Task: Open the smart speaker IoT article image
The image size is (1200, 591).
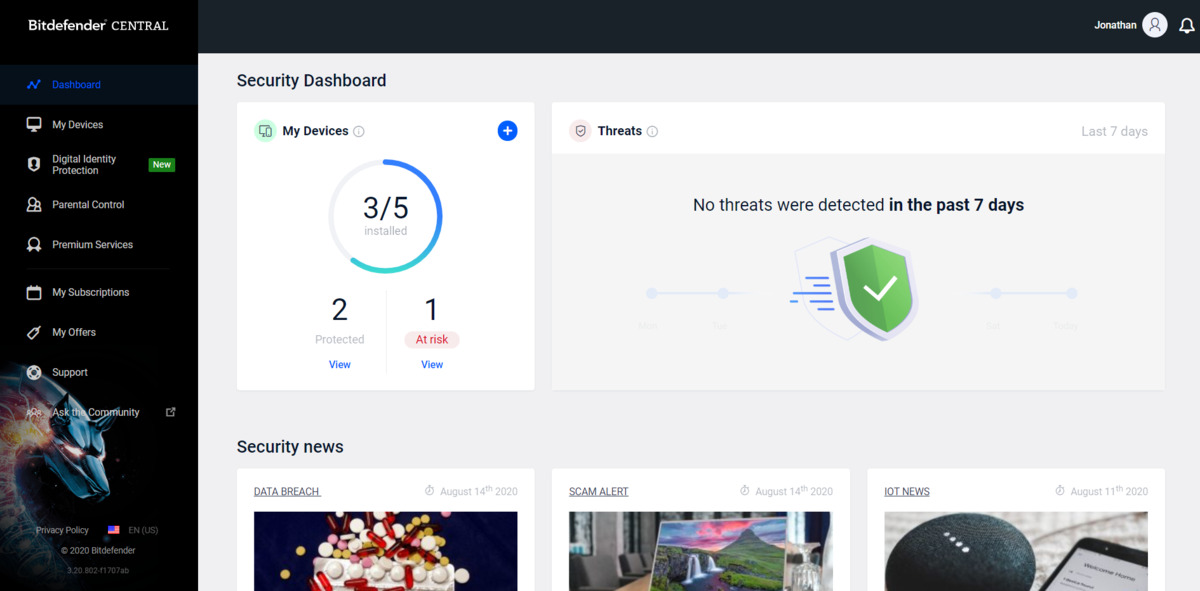Action: pos(1016,551)
